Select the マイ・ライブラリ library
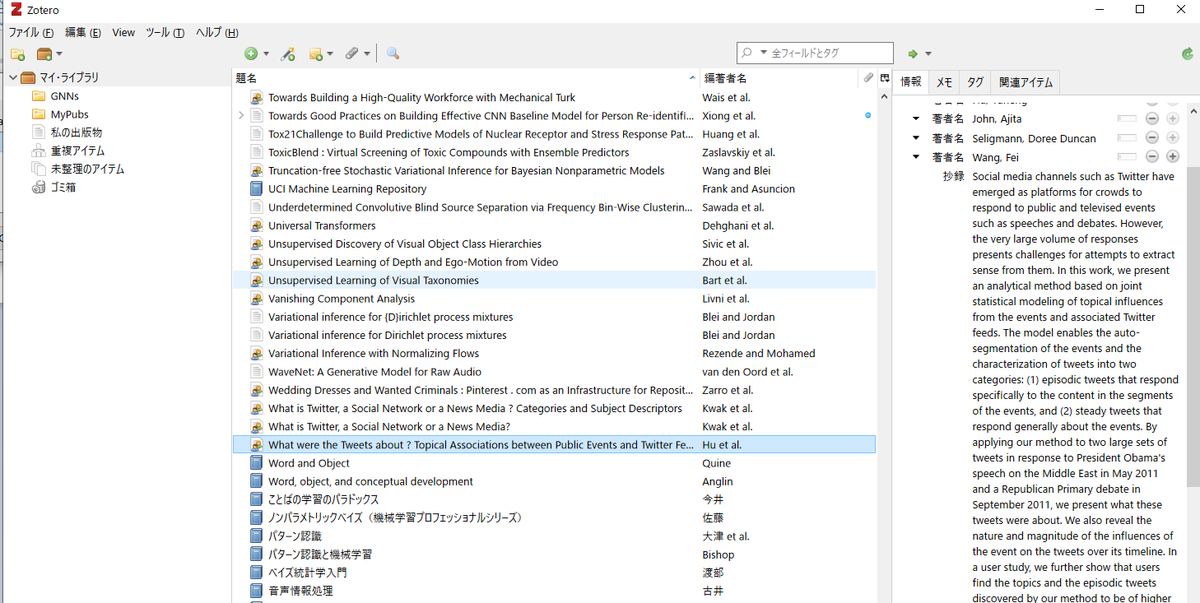Screen dimensions: 1200x603 [69, 78]
